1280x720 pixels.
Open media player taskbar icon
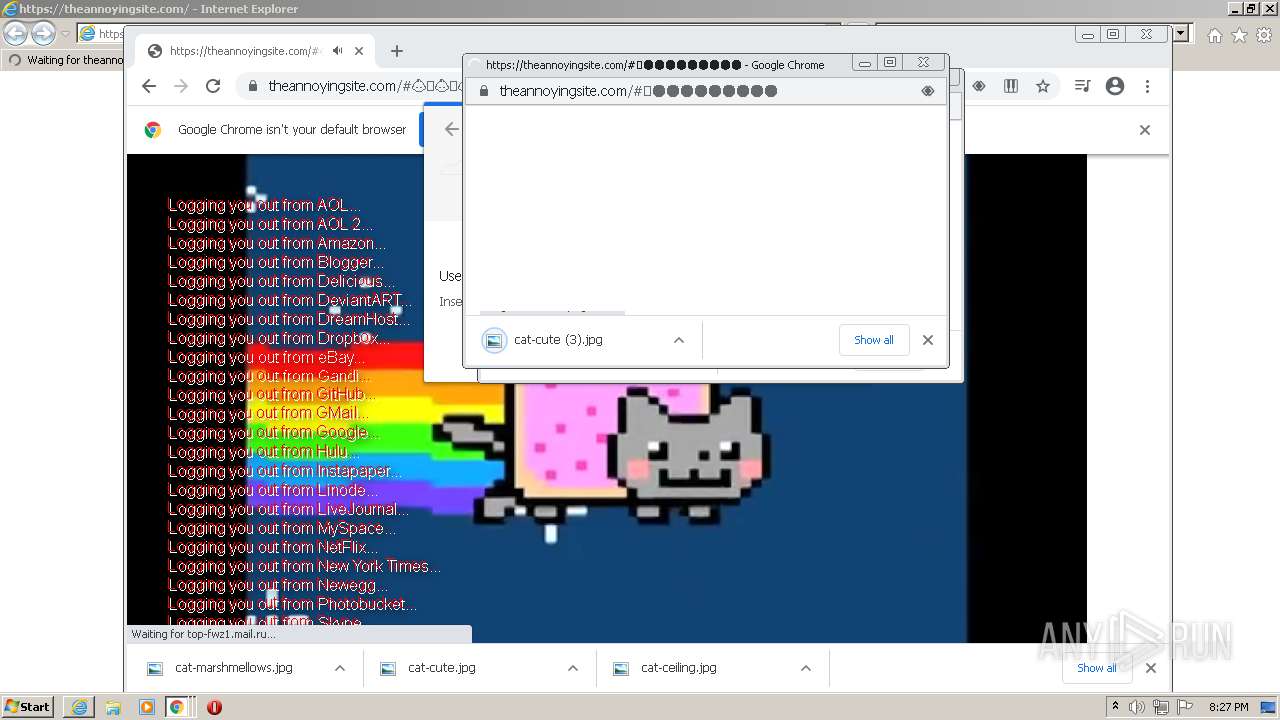pos(146,707)
